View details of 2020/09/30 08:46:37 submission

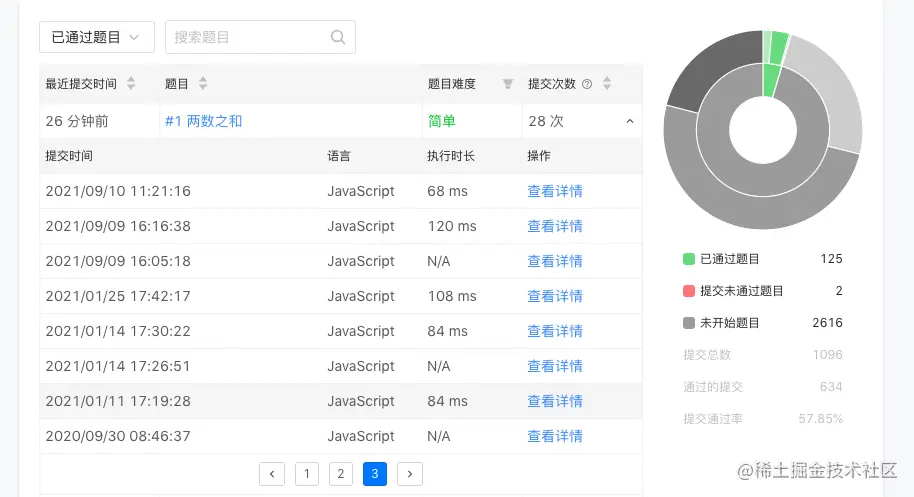555,436
